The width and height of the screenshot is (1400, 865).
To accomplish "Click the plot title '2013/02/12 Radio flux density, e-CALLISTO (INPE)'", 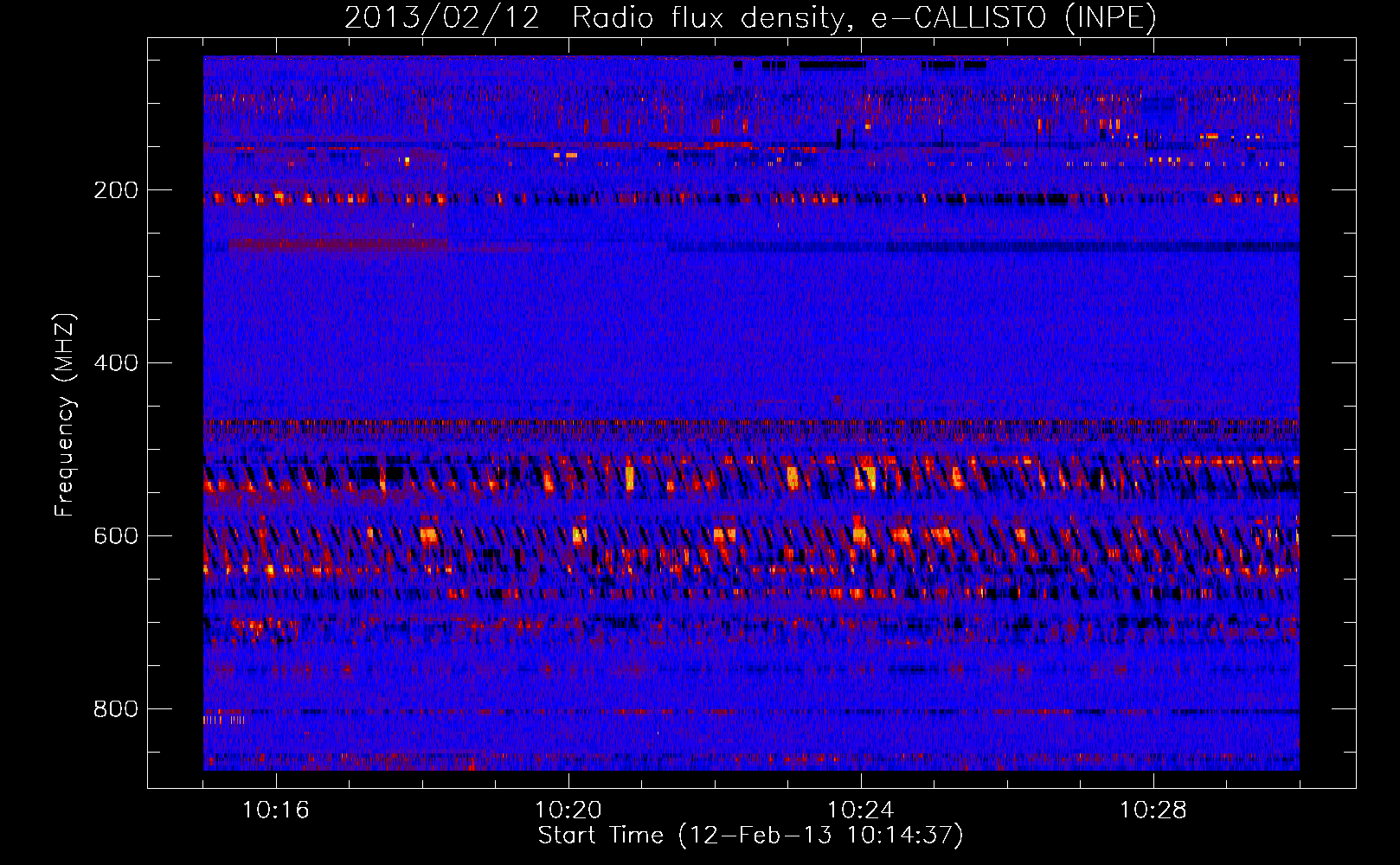I will (750, 17).
